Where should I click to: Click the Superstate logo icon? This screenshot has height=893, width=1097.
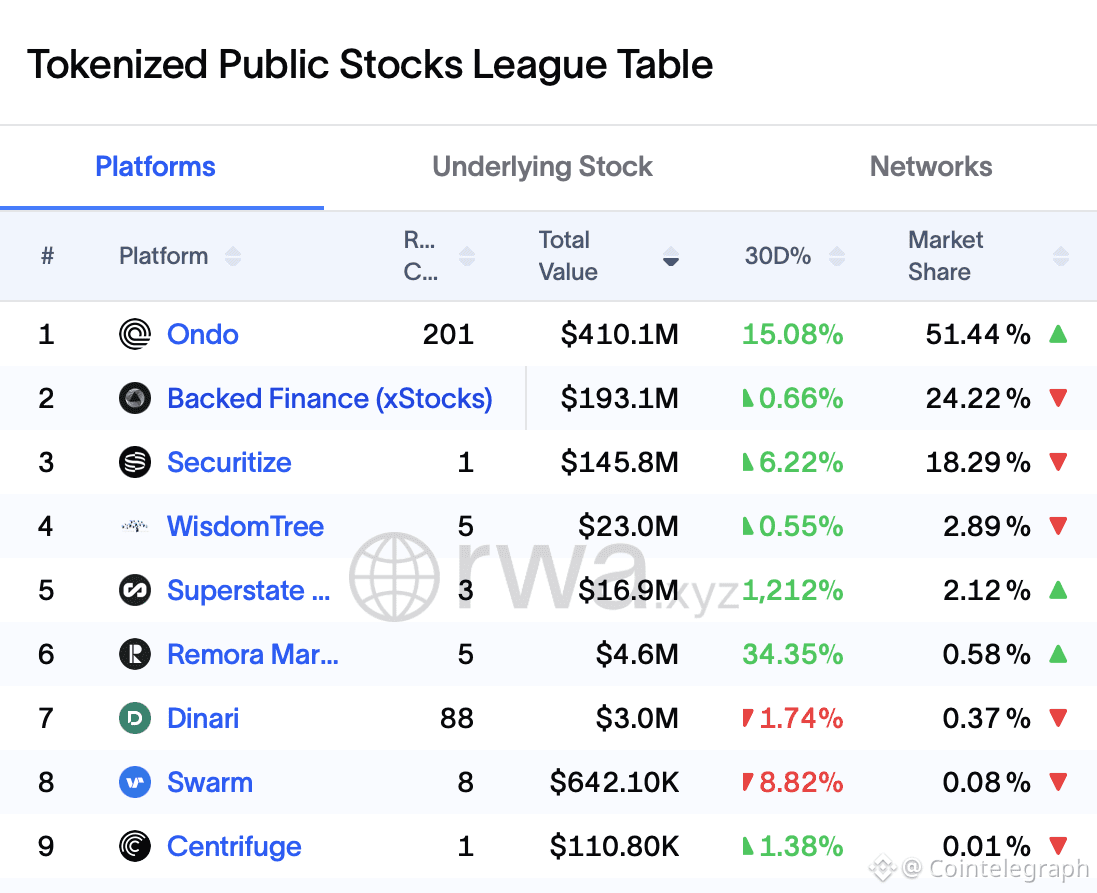pyautogui.click(x=135, y=590)
